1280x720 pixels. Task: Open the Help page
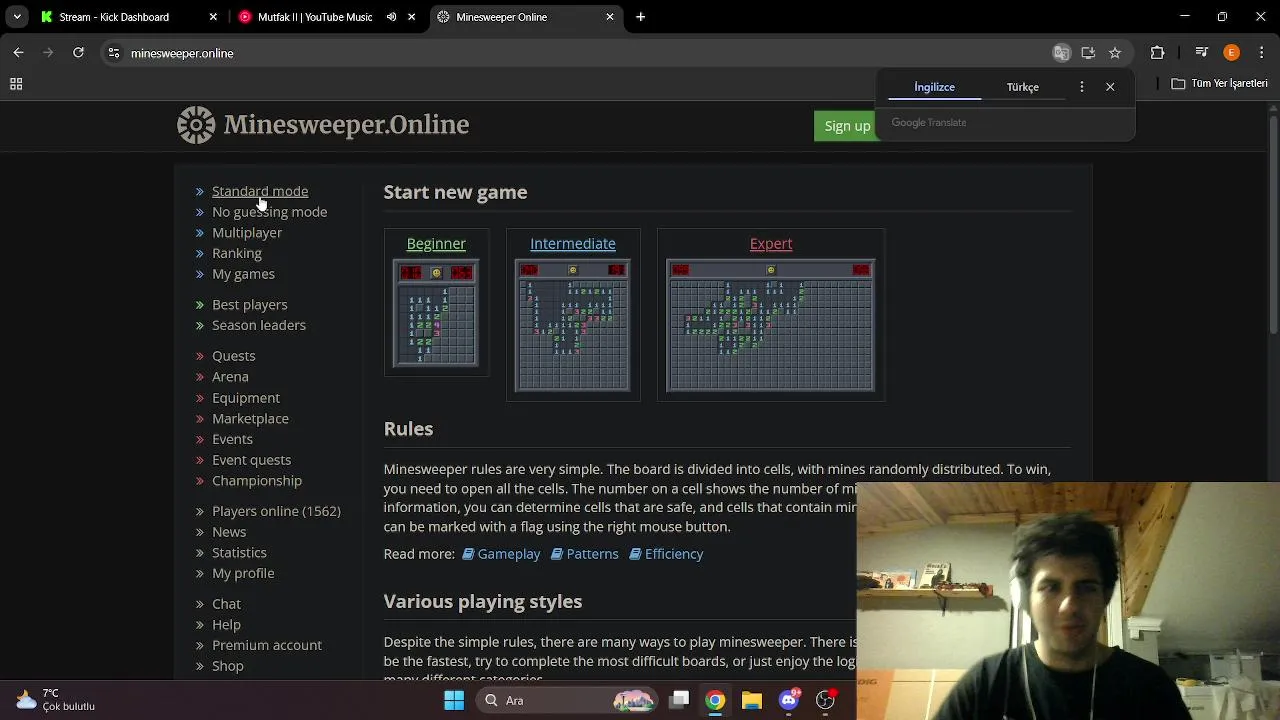pos(226,625)
